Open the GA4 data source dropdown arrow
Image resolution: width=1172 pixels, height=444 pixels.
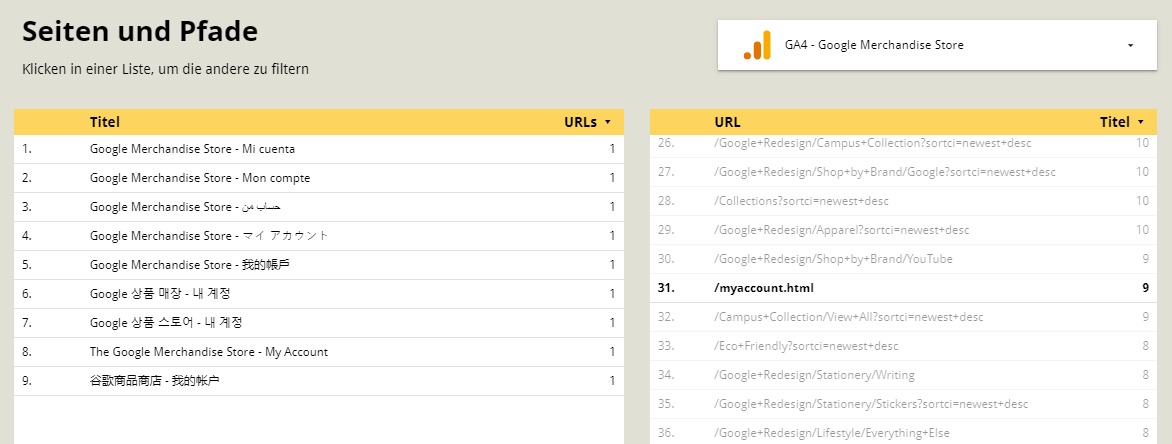[1130, 45]
